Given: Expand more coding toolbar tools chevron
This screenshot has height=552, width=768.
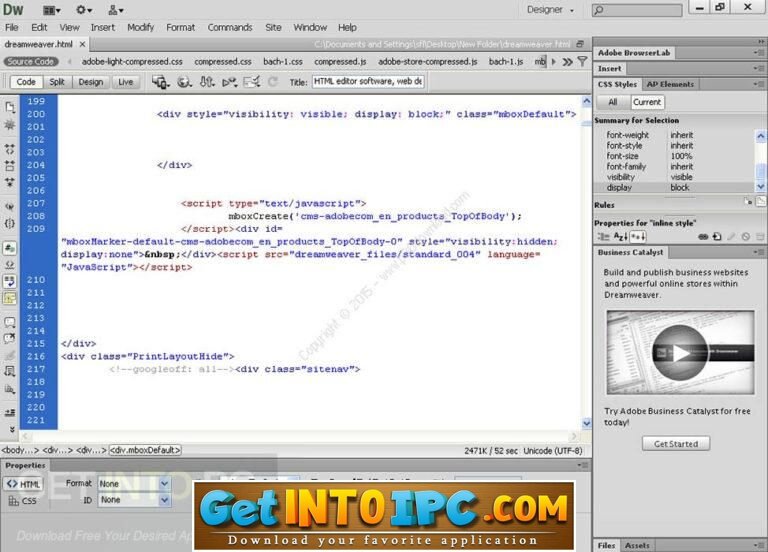Looking at the screenshot, I should click(11, 429).
